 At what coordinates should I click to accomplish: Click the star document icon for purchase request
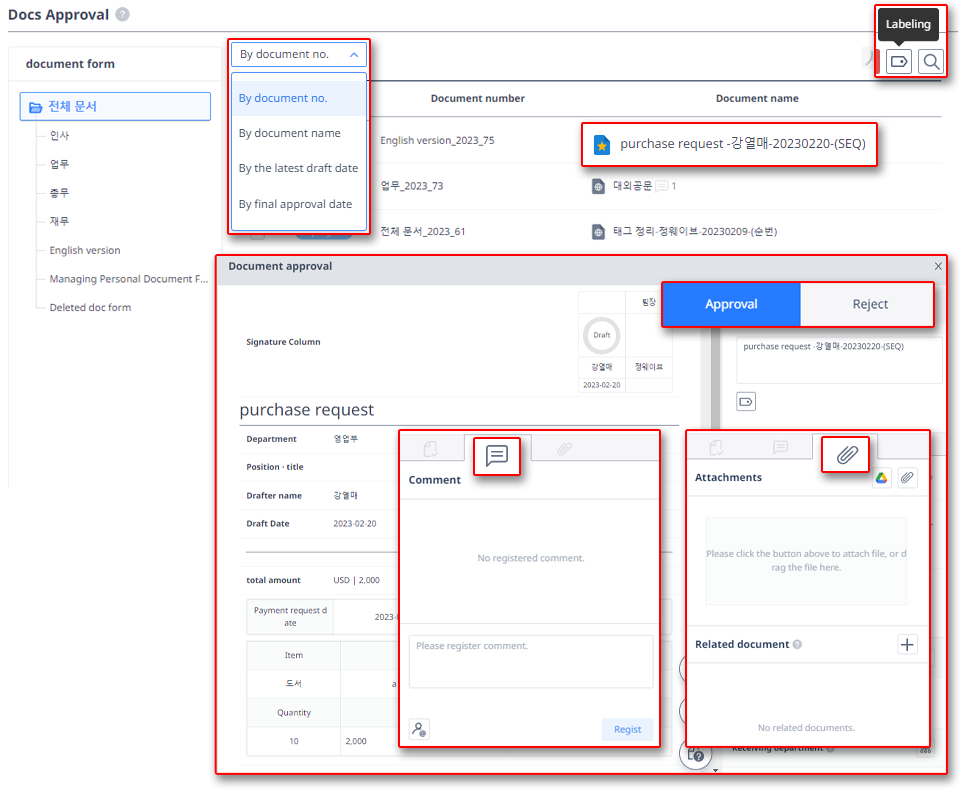(602, 145)
